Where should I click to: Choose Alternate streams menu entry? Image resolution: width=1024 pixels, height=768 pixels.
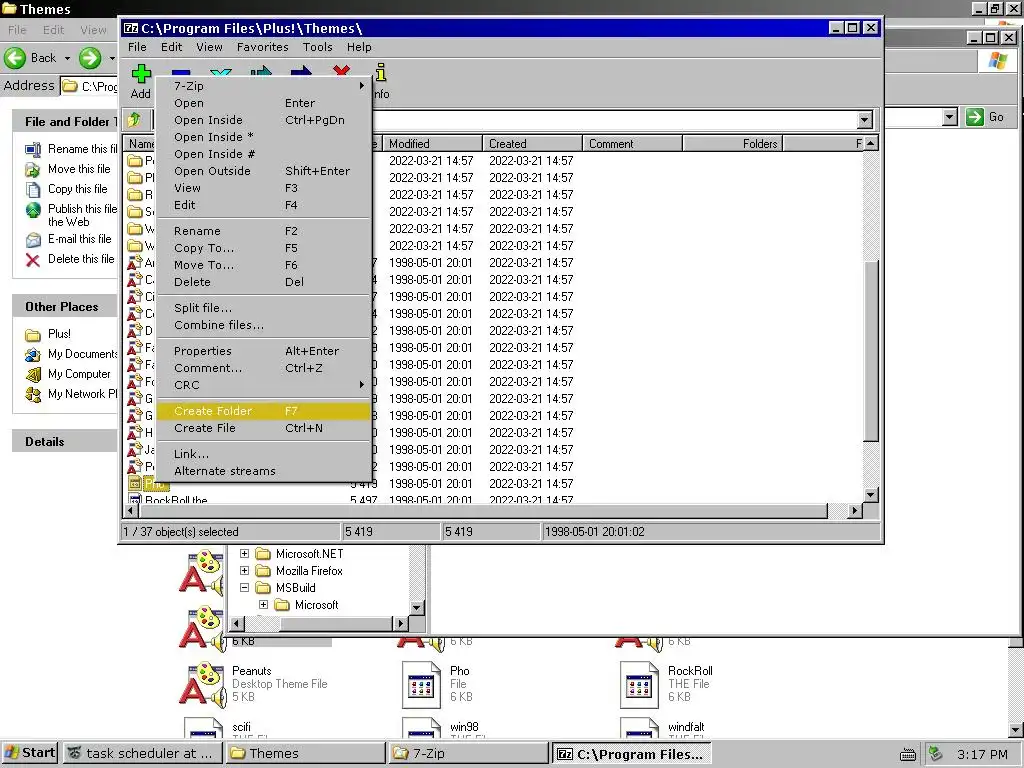pyautogui.click(x=264, y=471)
